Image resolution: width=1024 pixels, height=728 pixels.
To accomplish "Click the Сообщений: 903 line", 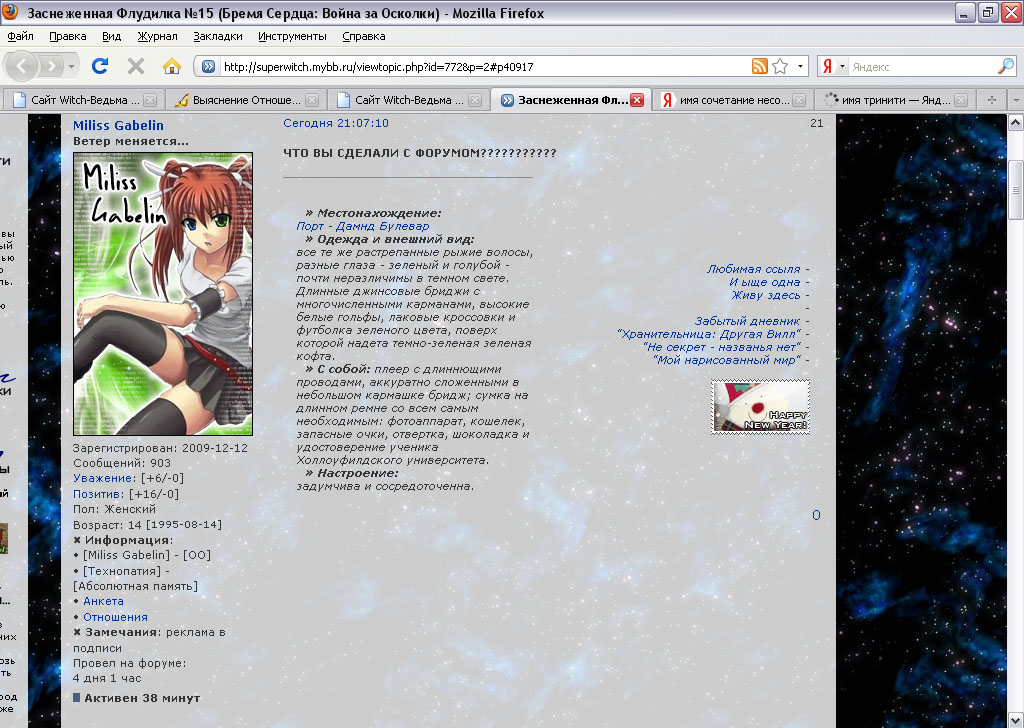I will coord(121,463).
